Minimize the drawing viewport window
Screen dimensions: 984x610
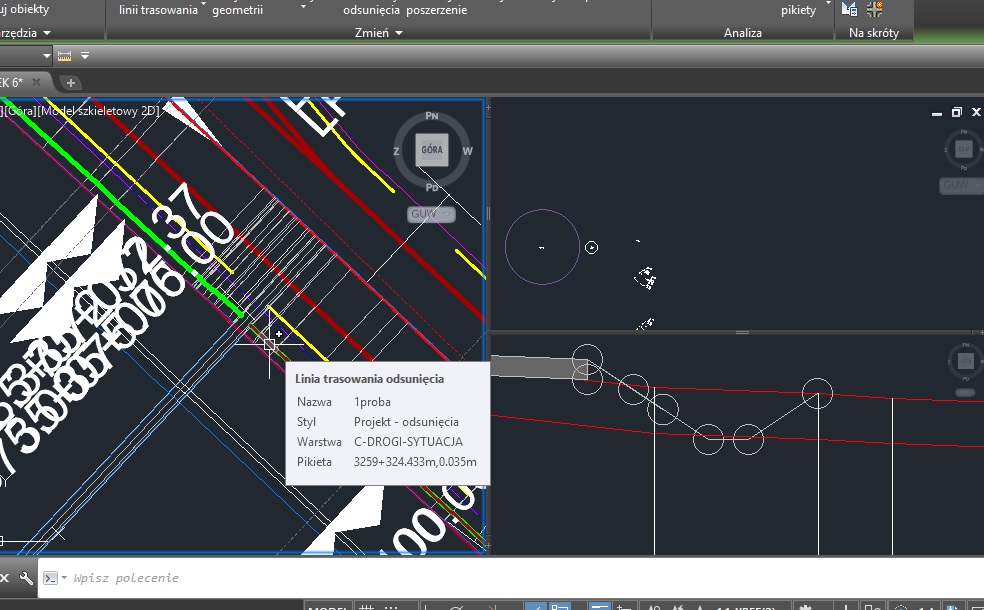coord(937,113)
